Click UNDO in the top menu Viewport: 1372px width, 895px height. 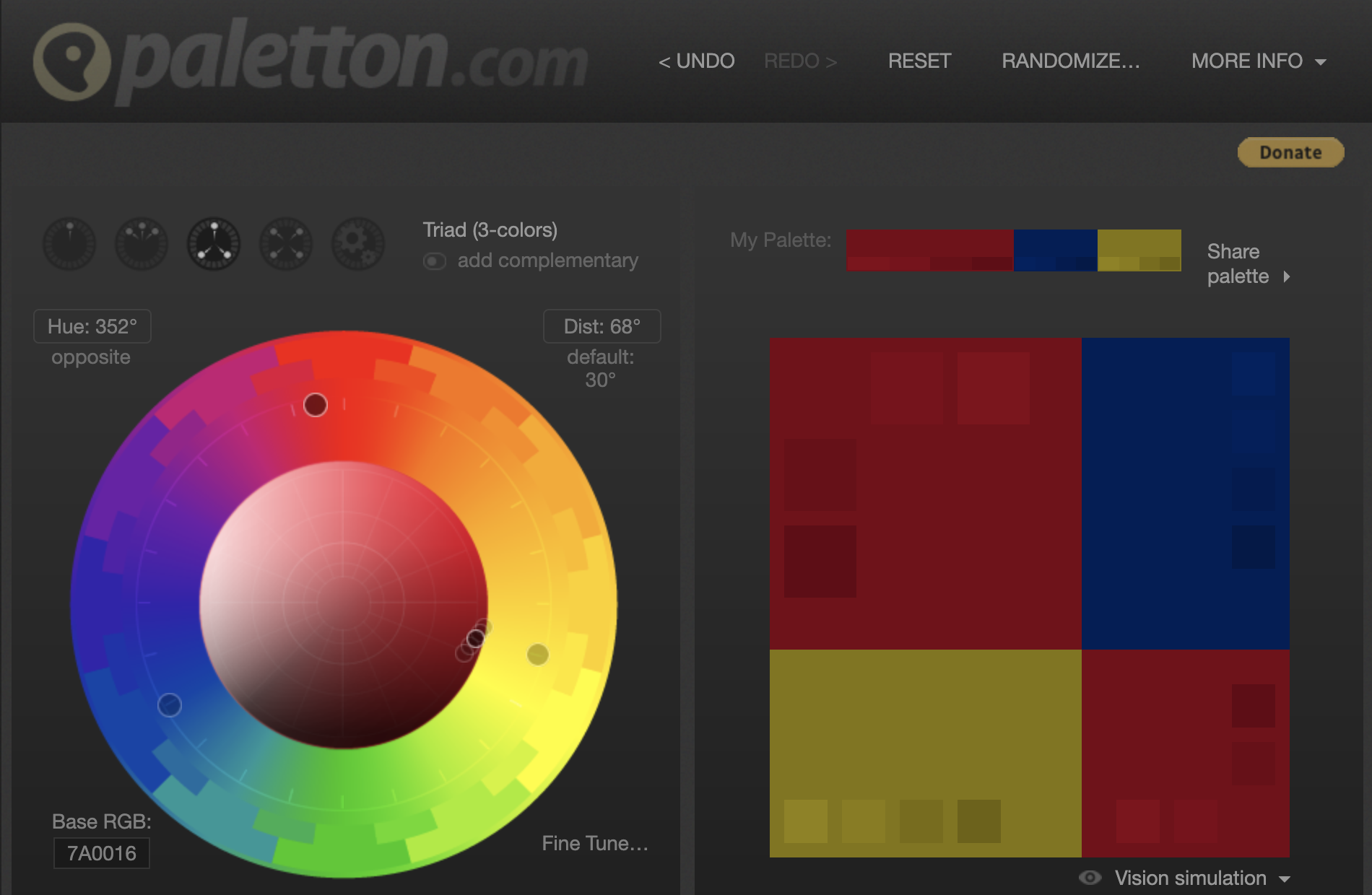coord(696,61)
